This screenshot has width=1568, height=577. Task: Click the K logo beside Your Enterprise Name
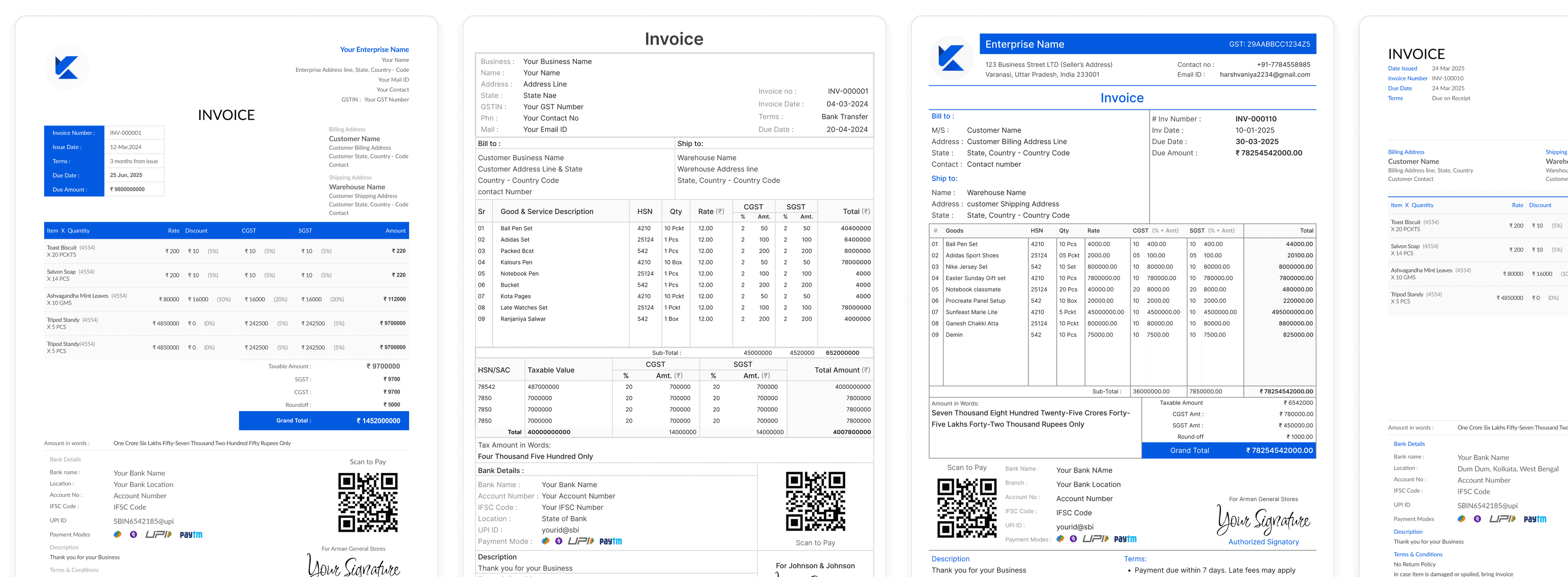tap(67, 67)
